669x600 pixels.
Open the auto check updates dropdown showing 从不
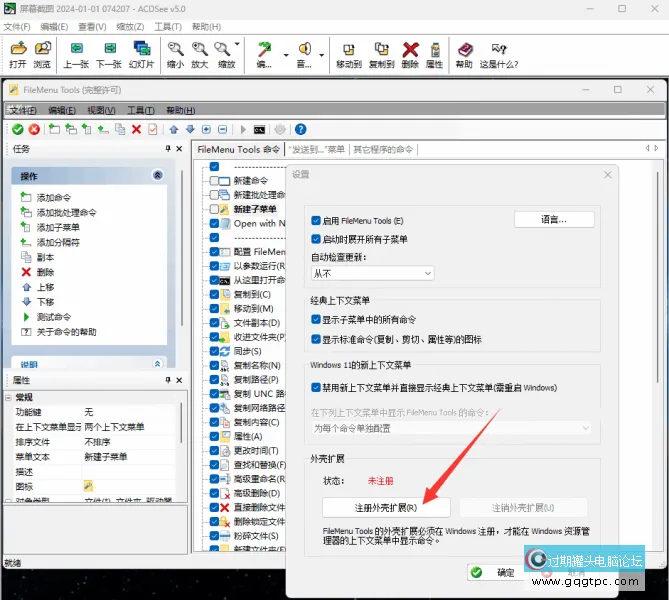(372, 273)
